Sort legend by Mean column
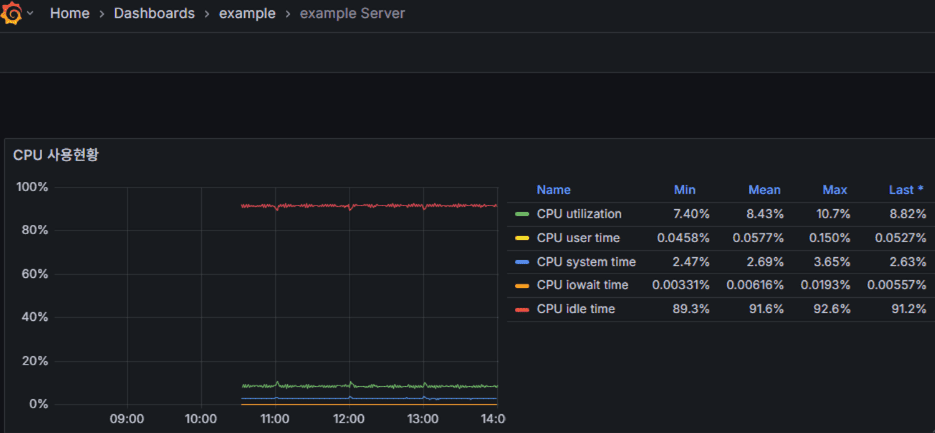The image size is (935, 433). tap(764, 190)
